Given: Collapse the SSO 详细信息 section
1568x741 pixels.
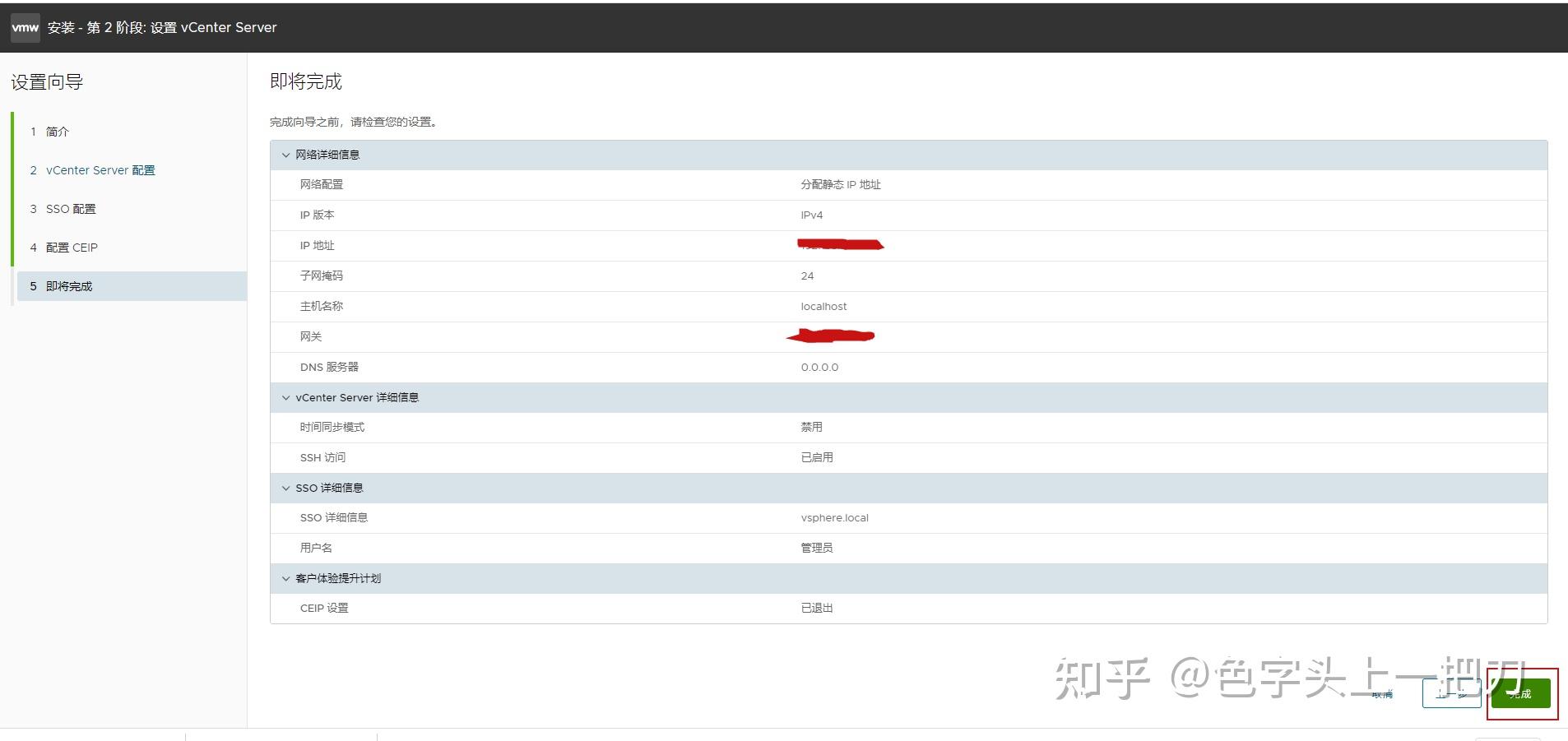Looking at the screenshot, I should [286, 488].
